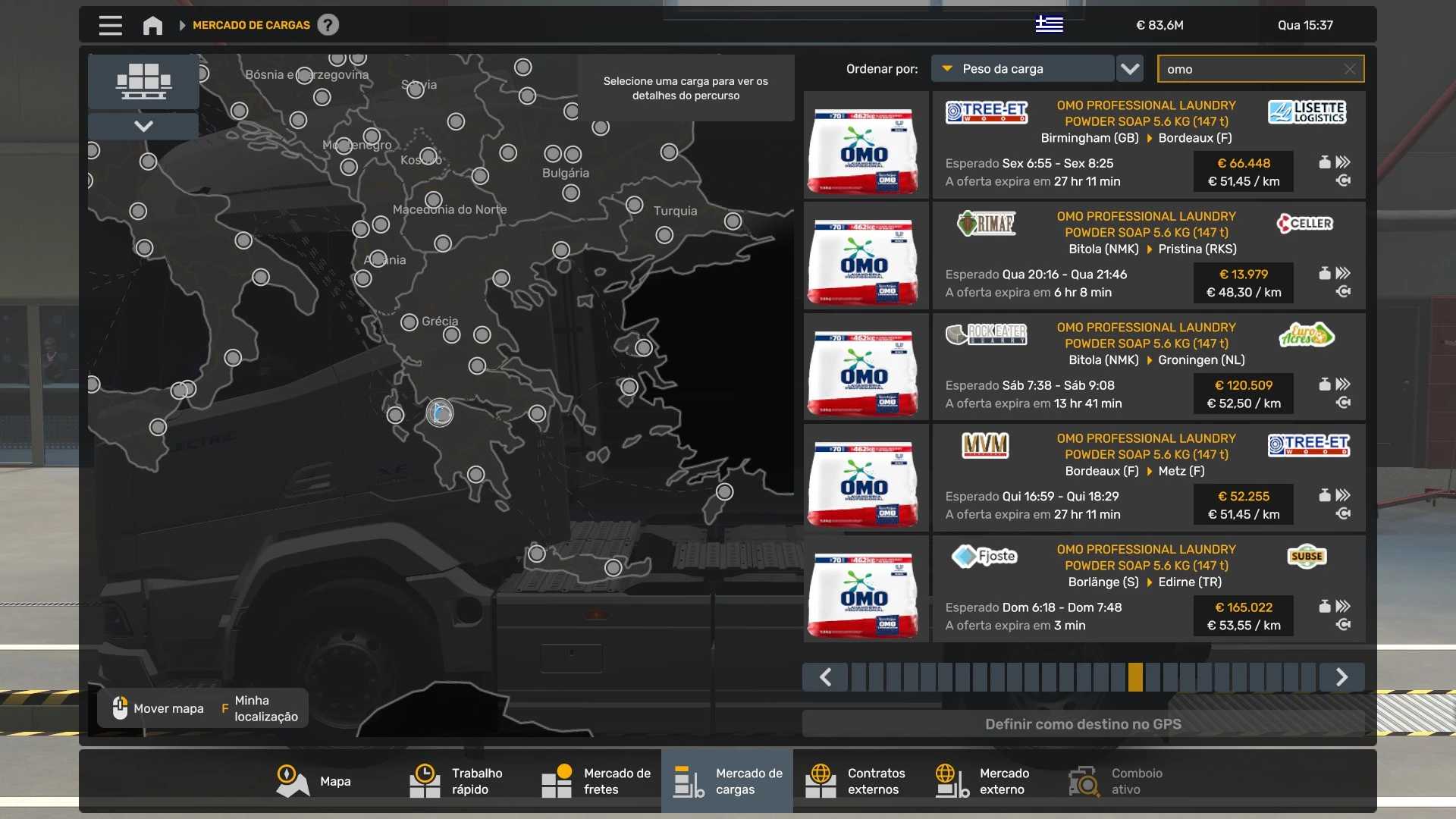Click the Lisette Logistics logo

point(1307,112)
